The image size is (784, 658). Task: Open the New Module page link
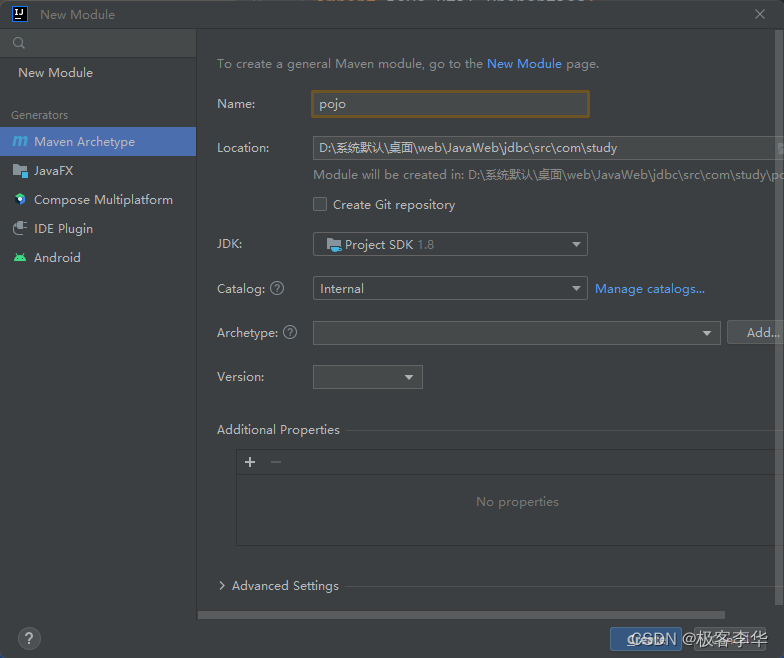(x=524, y=64)
